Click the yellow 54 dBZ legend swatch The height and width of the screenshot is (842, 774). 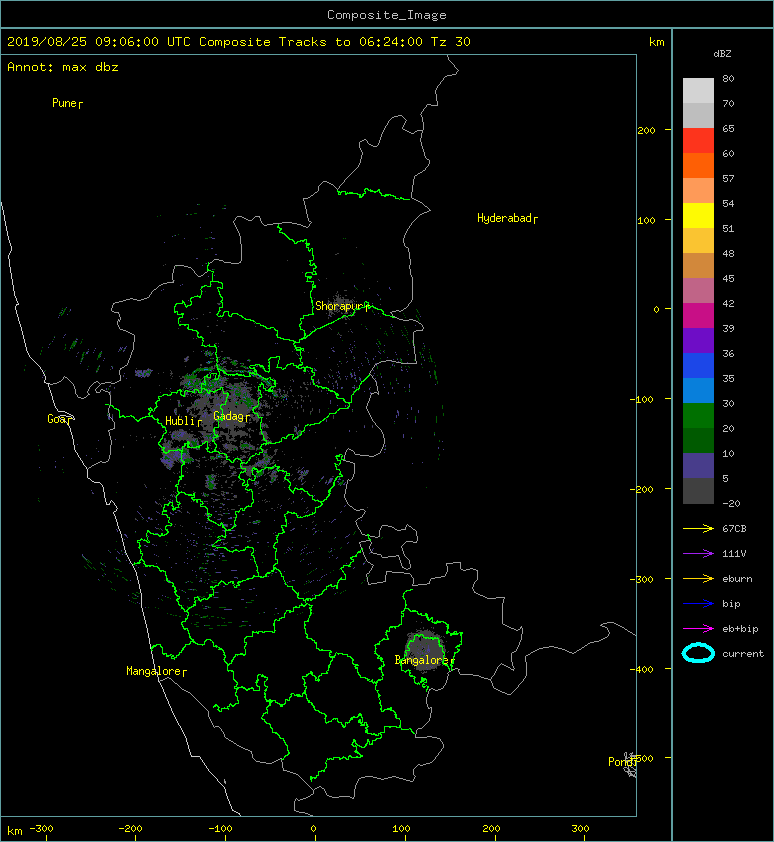tap(698, 215)
